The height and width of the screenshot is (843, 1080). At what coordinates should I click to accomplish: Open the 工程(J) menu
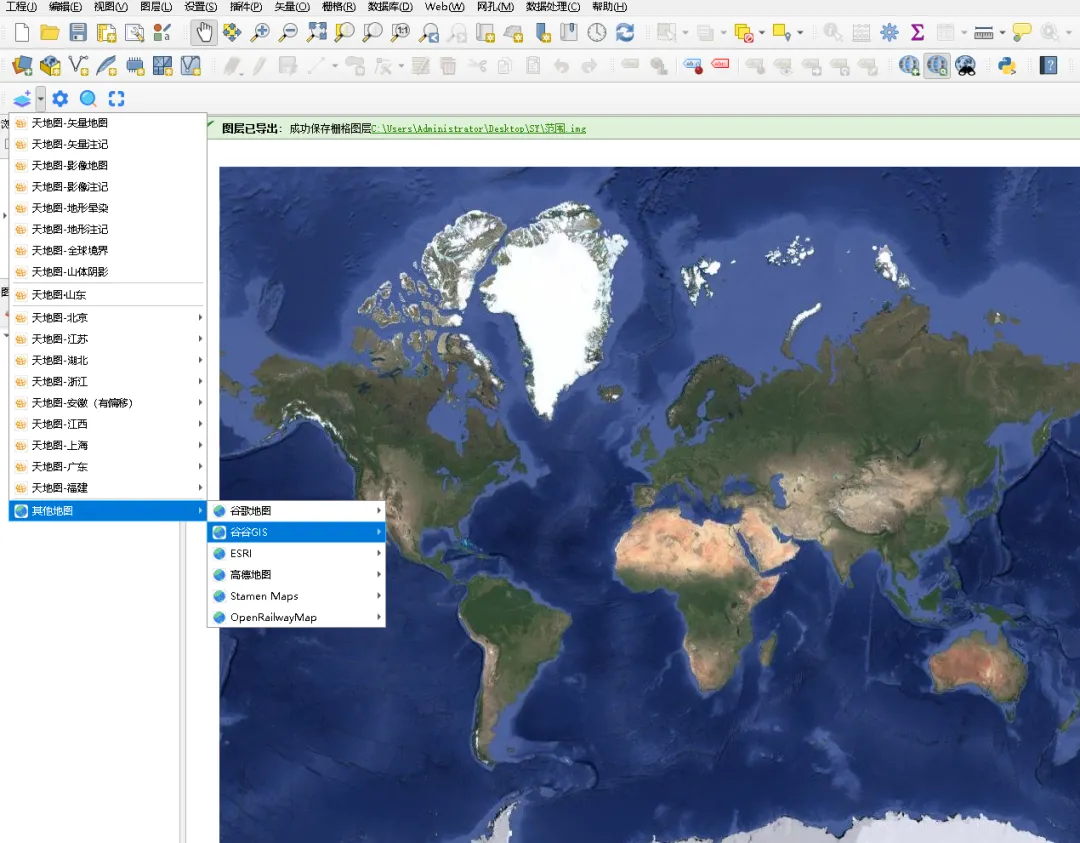[x=21, y=7]
